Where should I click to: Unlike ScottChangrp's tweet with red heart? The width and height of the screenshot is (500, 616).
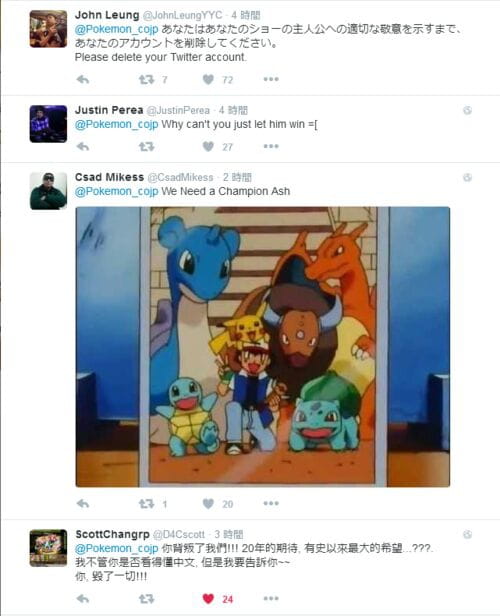tap(208, 599)
